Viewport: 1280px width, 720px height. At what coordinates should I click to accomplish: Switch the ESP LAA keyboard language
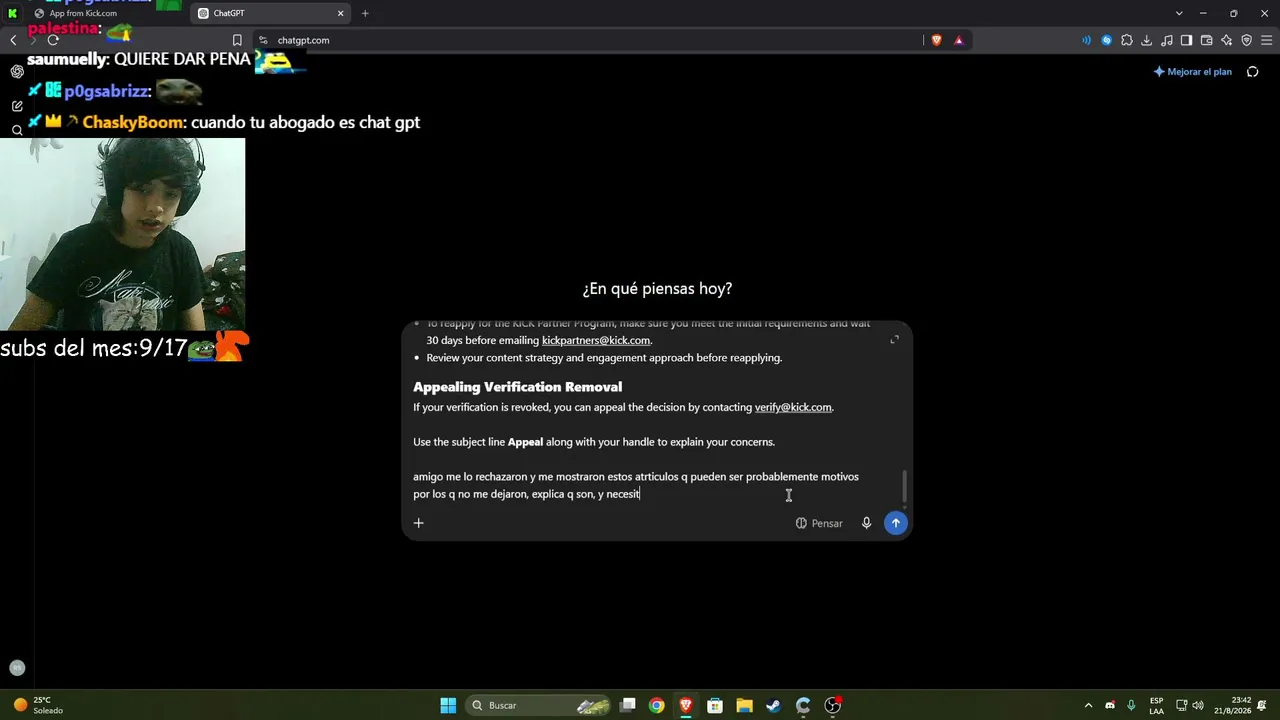click(1156, 705)
